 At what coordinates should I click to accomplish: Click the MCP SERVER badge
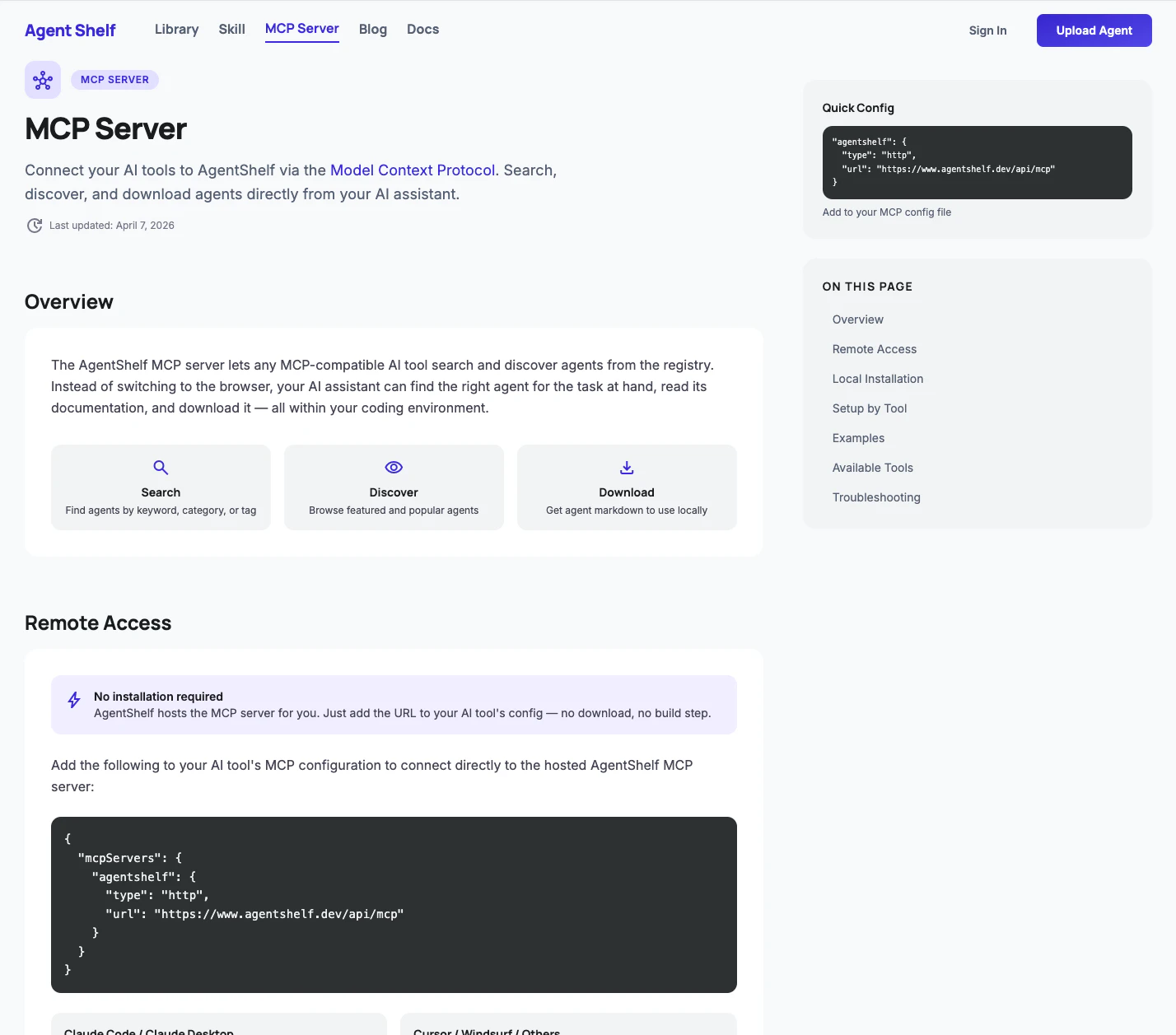(115, 80)
